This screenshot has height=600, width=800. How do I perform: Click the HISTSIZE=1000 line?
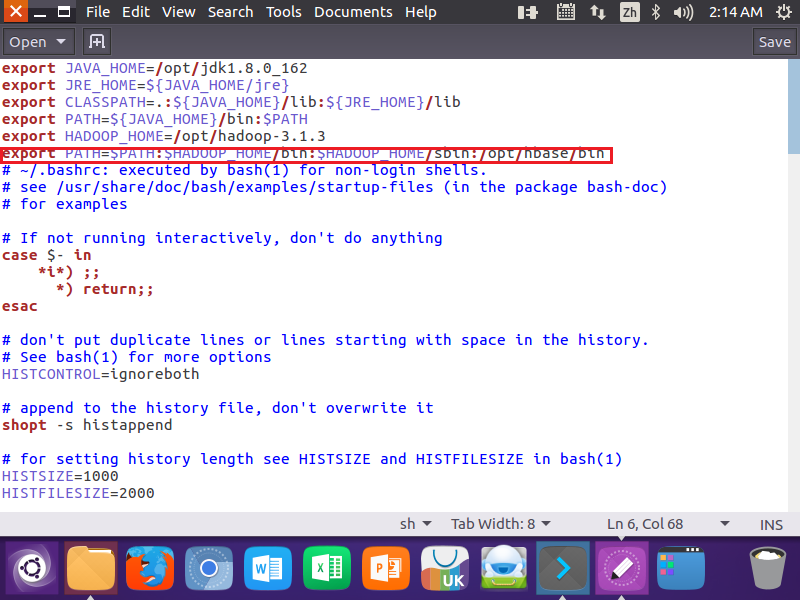point(60,476)
